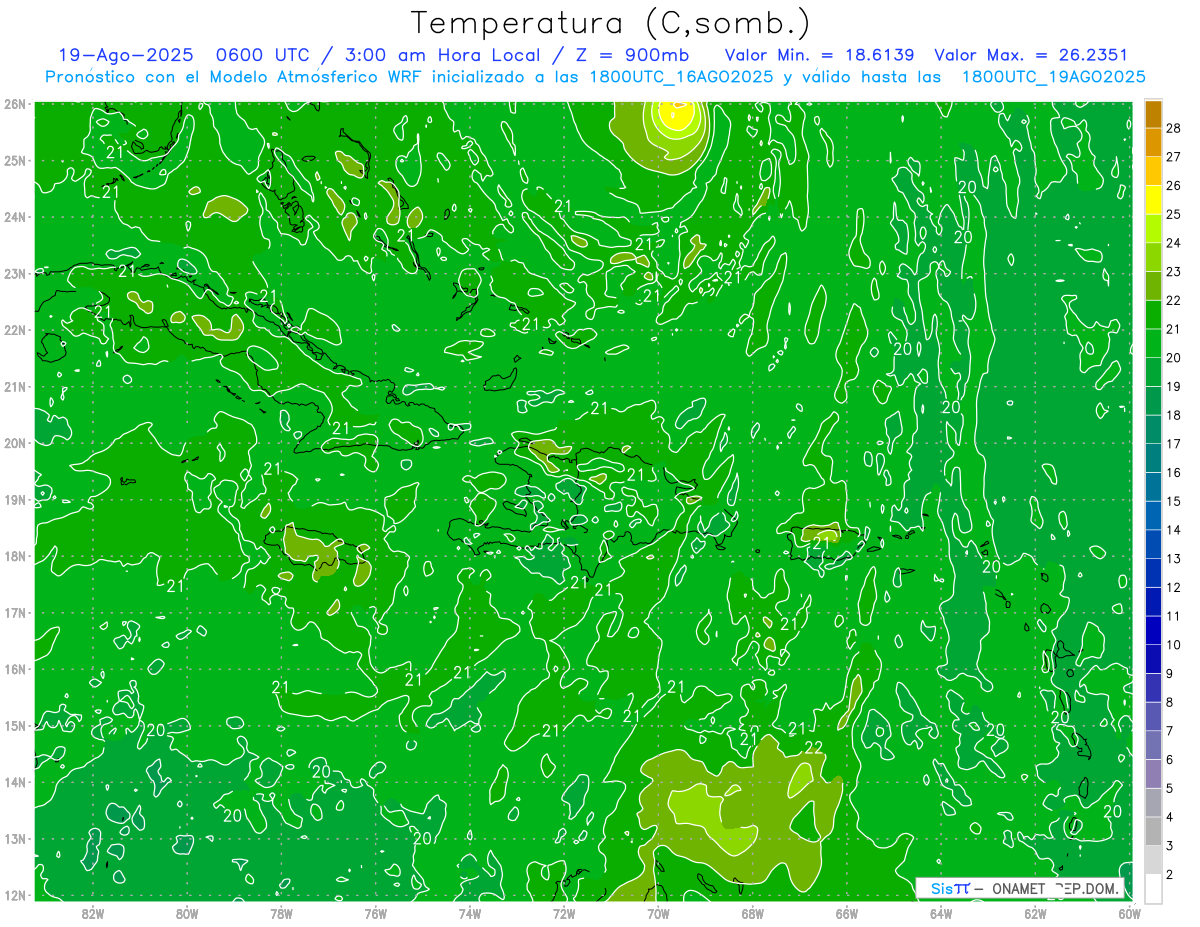Click the purple legend swatch between 5 and 6
This screenshot has height=927, width=1200.
point(1153,773)
